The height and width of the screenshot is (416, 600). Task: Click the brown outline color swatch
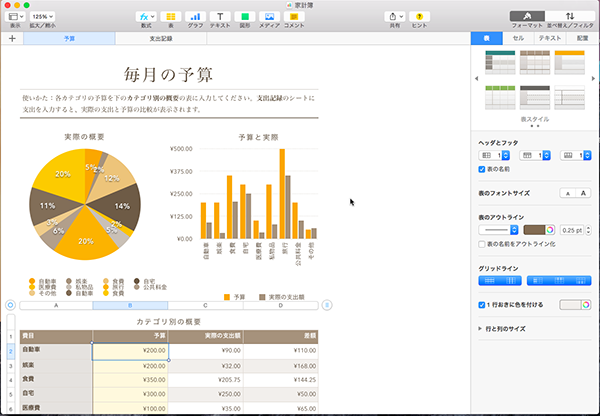[534, 230]
